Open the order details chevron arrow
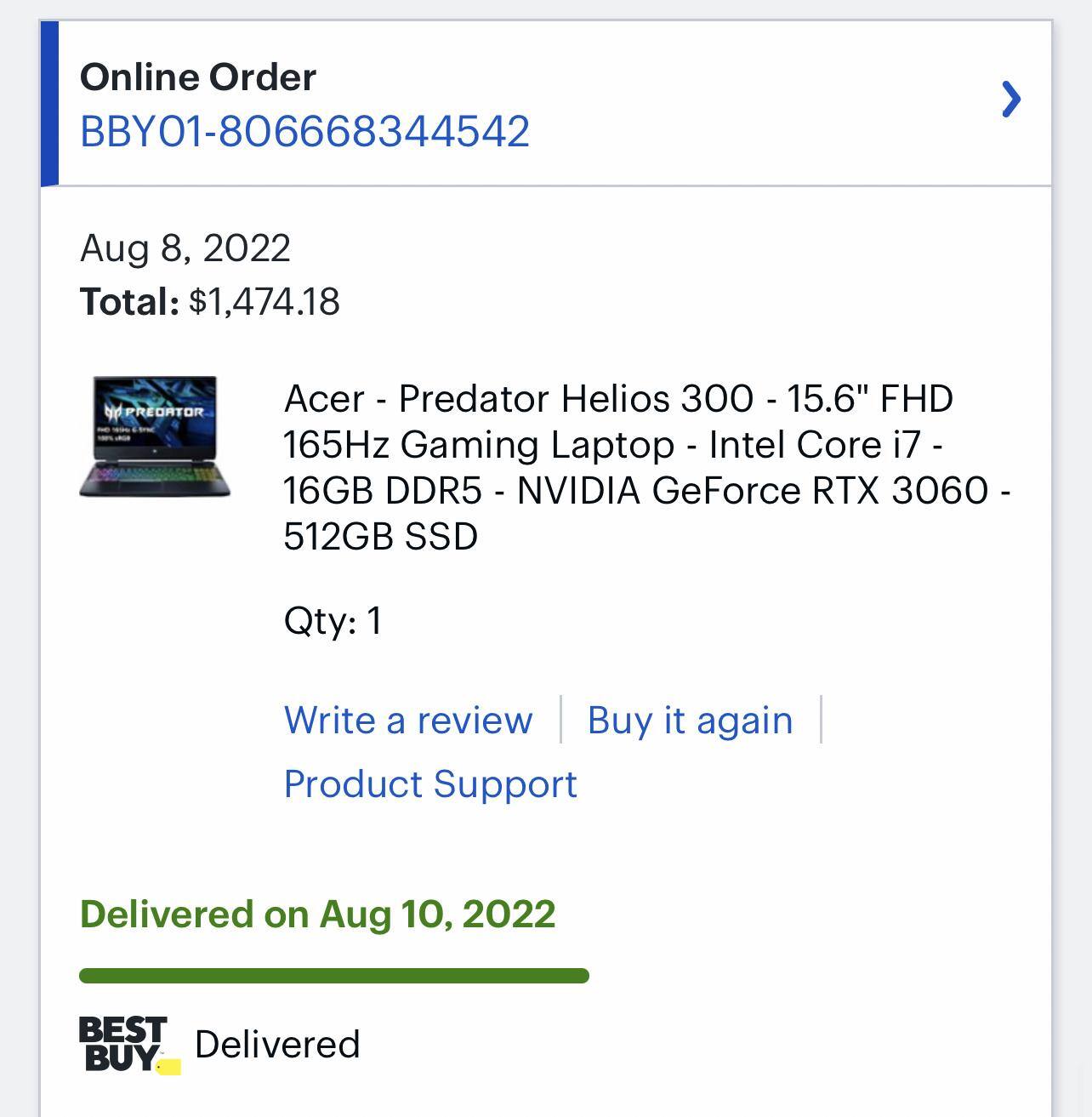1092x1117 pixels. [x=1012, y=100]
